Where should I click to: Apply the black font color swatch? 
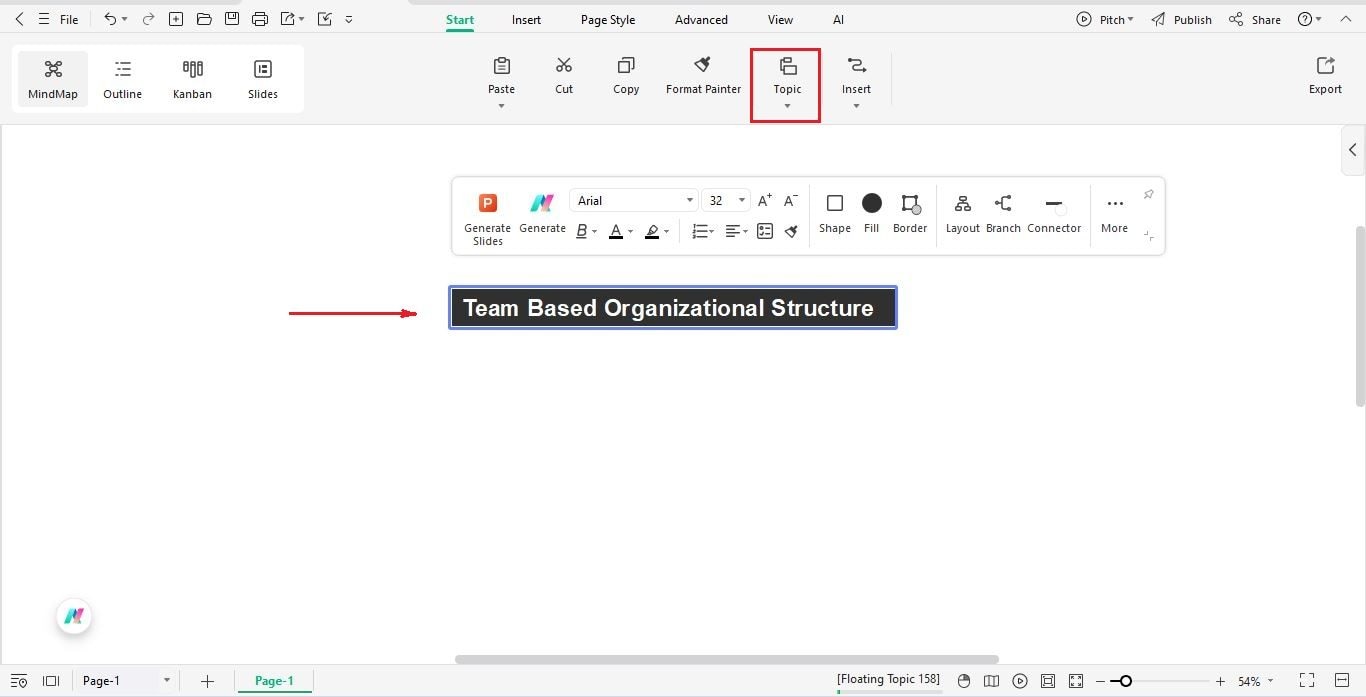616,231
